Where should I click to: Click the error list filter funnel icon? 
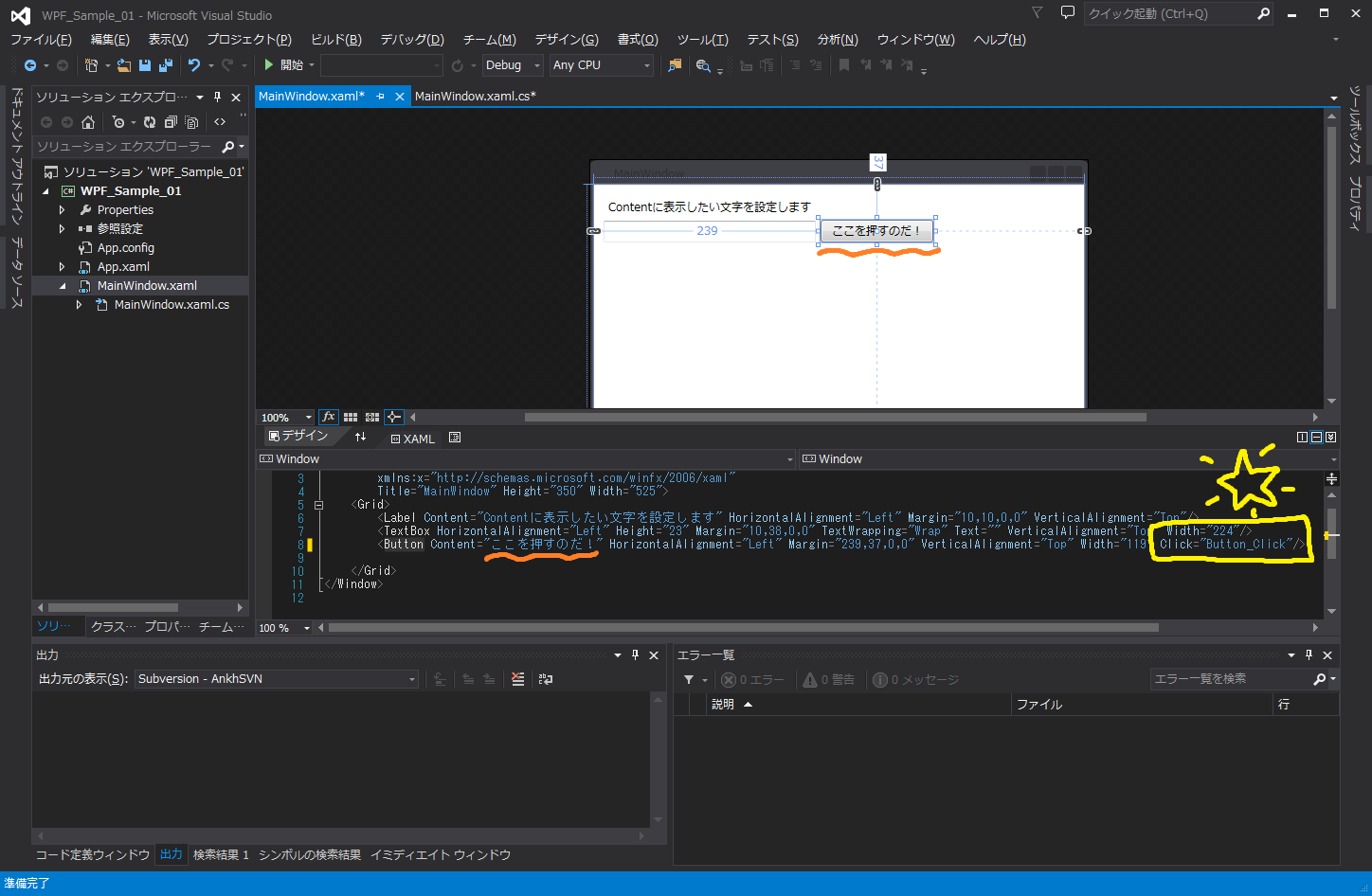pyautogui.click(x=689, y=680)
